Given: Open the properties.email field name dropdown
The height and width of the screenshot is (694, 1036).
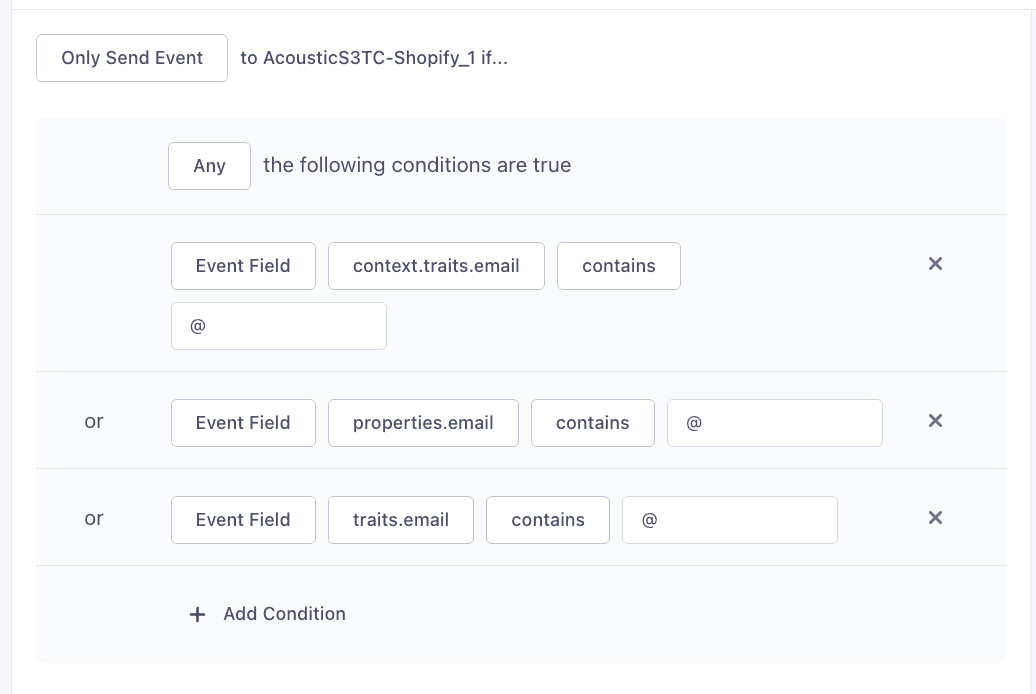Looking at the screenshot, I should [x=423, y=422].
